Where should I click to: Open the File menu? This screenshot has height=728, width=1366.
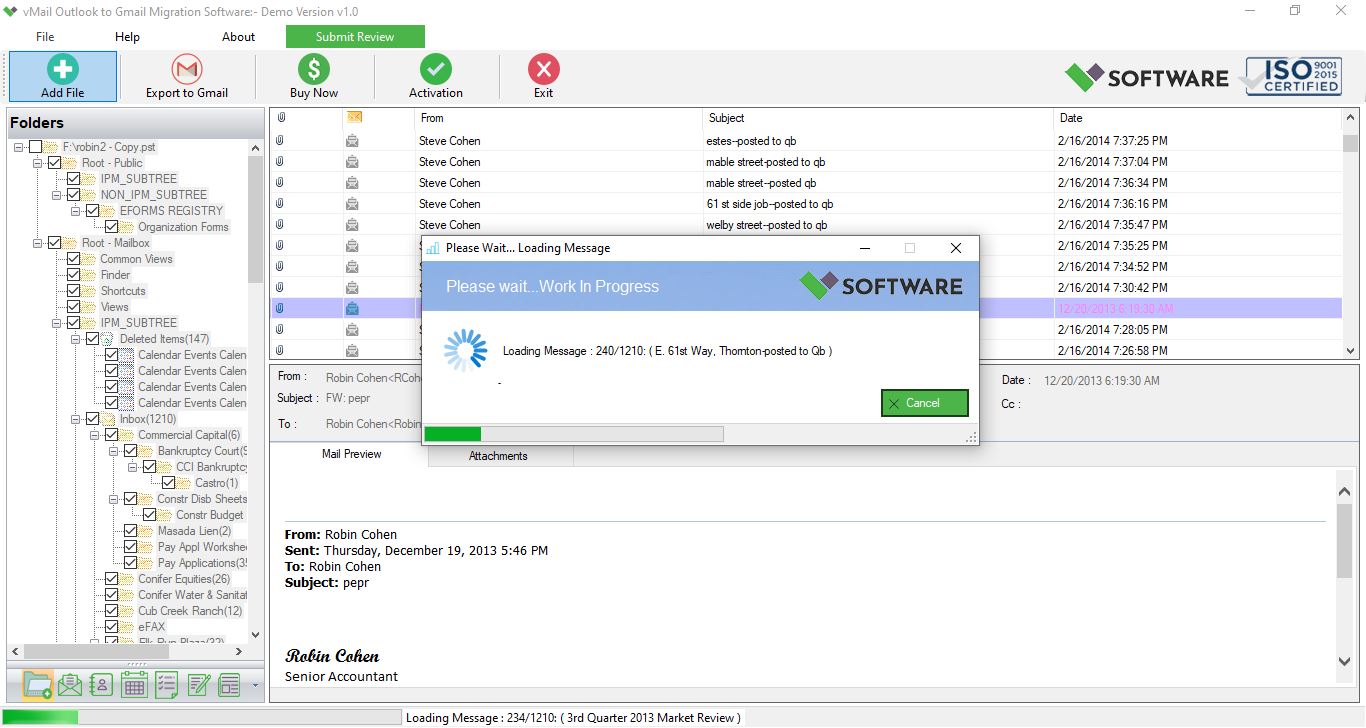pos(45,37)
